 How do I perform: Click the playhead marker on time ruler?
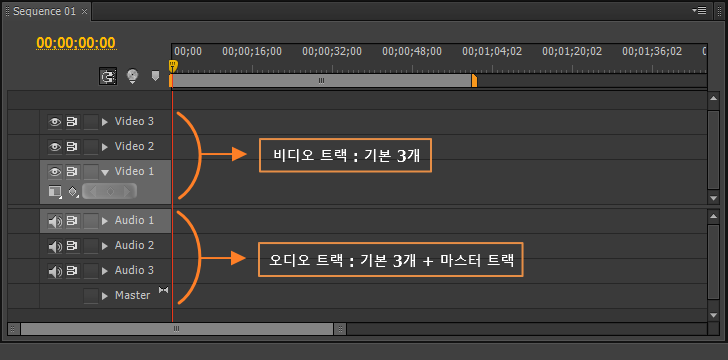click(172, 65)
